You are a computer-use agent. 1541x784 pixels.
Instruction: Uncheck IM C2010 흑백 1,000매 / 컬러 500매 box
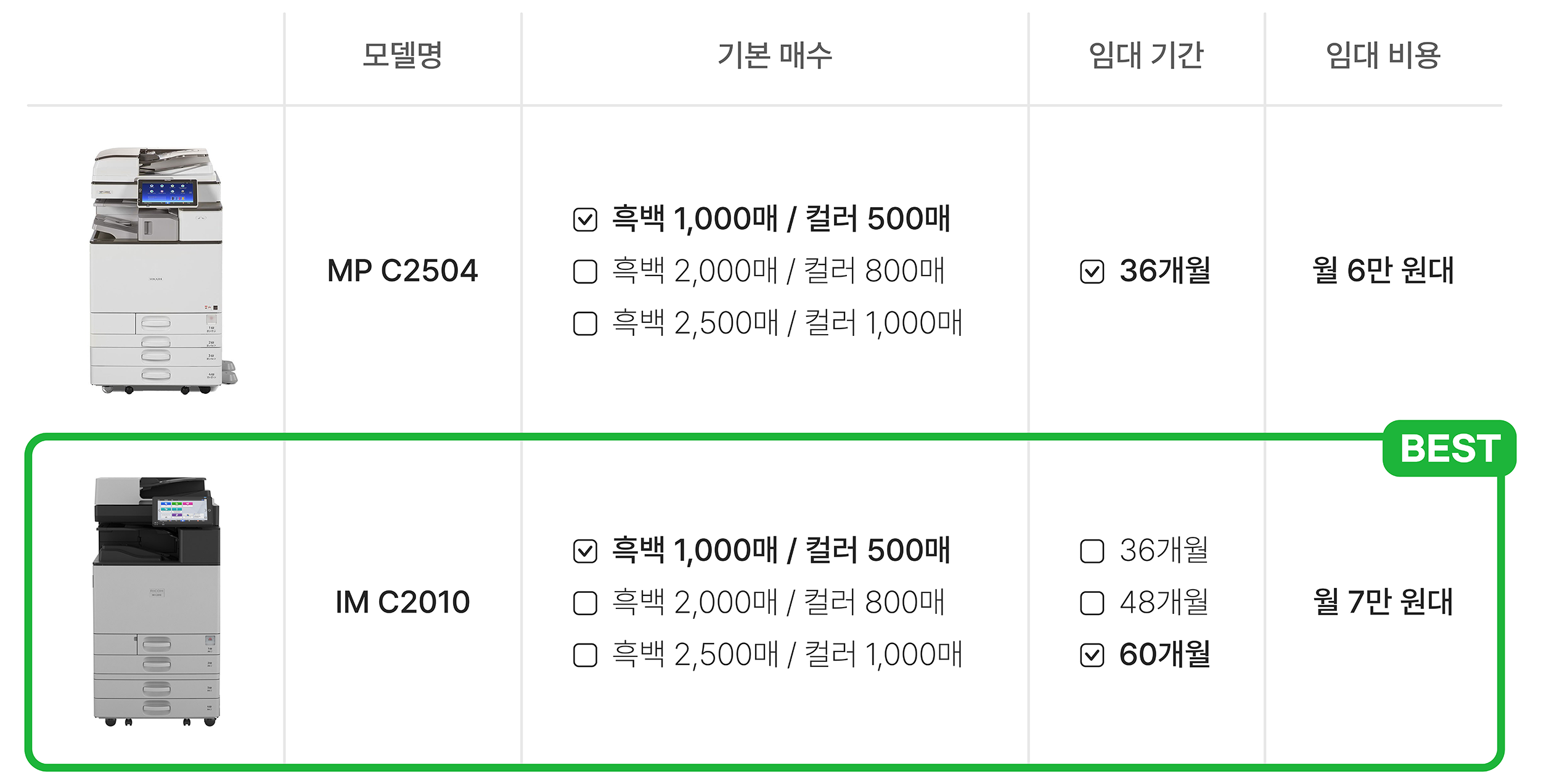point(585,551)
